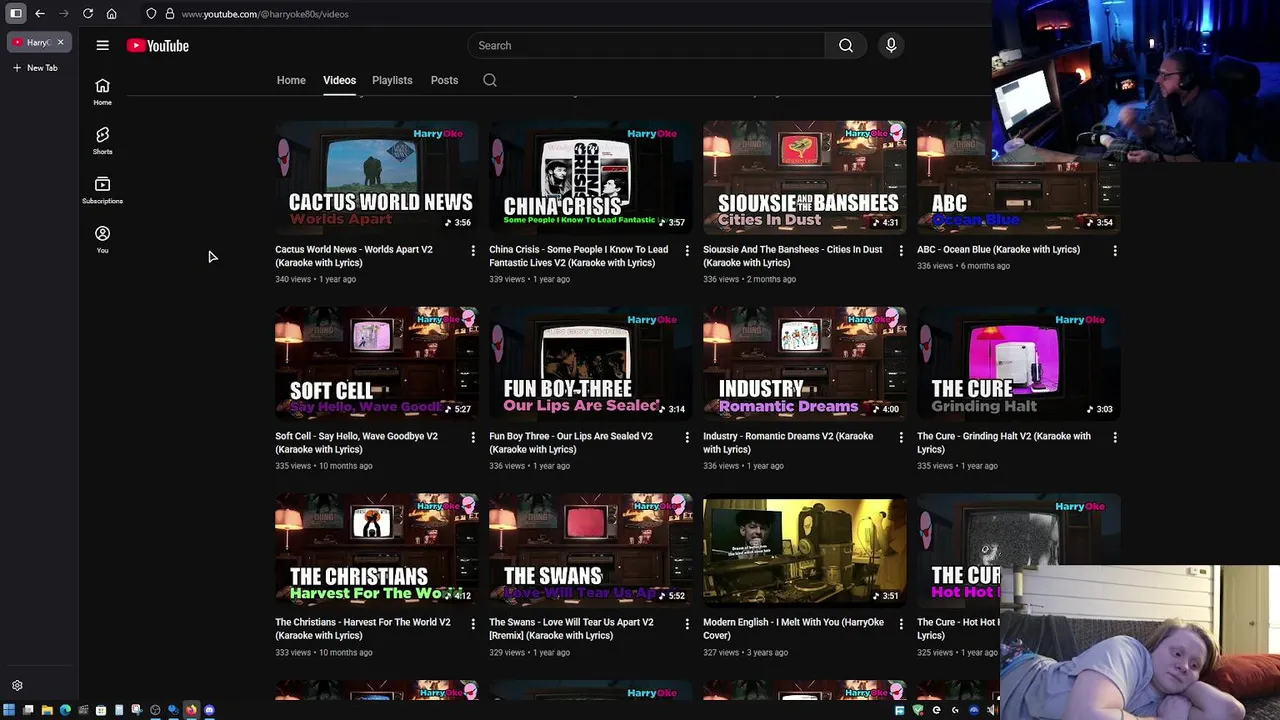
Task: Open Discord from the taskbar
Action: [209, 710]
